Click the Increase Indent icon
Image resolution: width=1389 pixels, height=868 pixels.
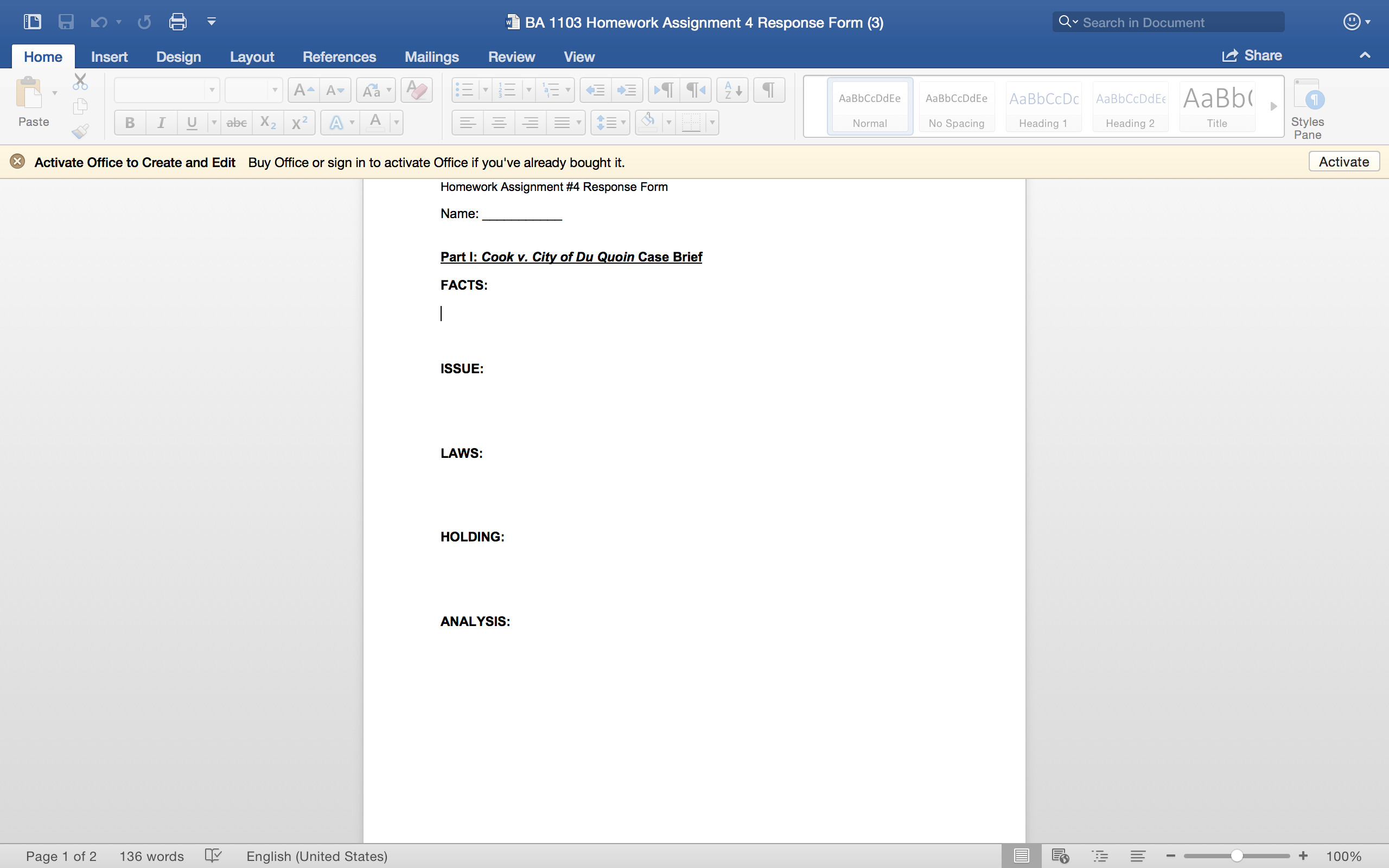click(627, 90)
